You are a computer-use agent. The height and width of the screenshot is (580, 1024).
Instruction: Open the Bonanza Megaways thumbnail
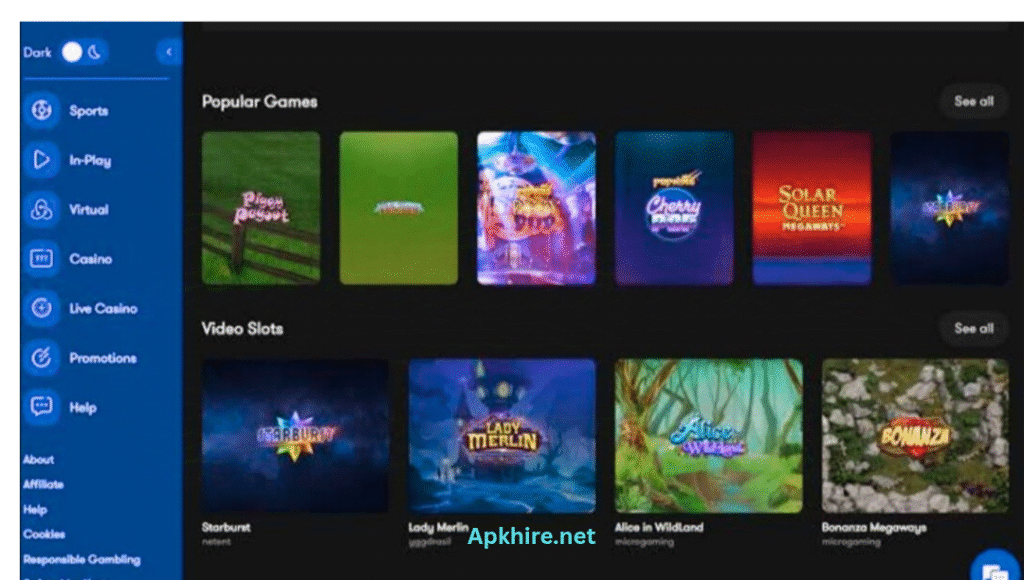point(915,436)
